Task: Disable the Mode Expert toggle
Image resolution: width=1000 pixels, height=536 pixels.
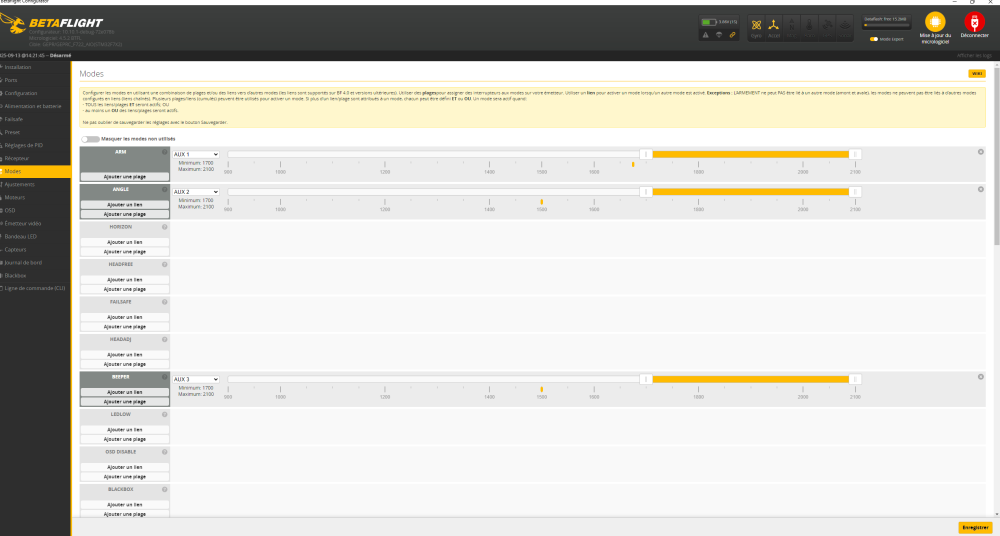Action: coord(874,39)
